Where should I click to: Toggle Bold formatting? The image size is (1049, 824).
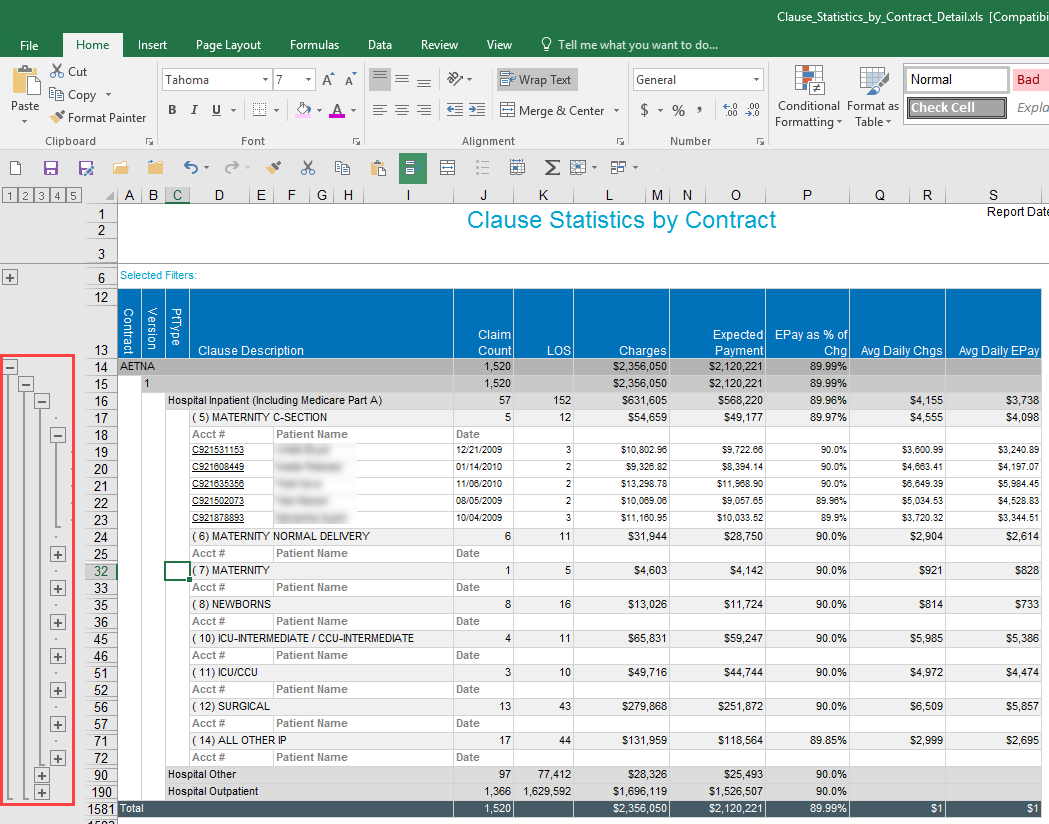coord(172,110)
